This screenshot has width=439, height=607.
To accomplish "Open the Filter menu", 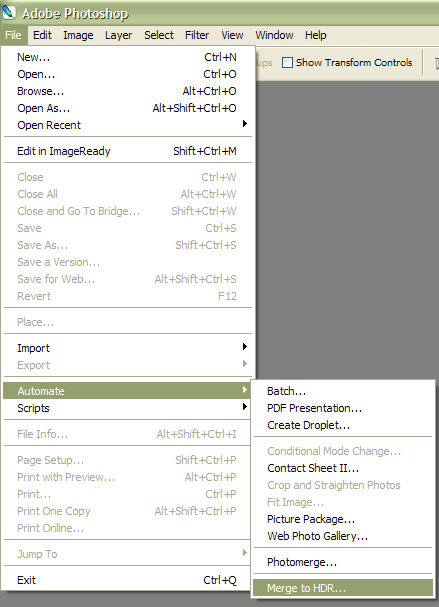I will tap(197, 35).
